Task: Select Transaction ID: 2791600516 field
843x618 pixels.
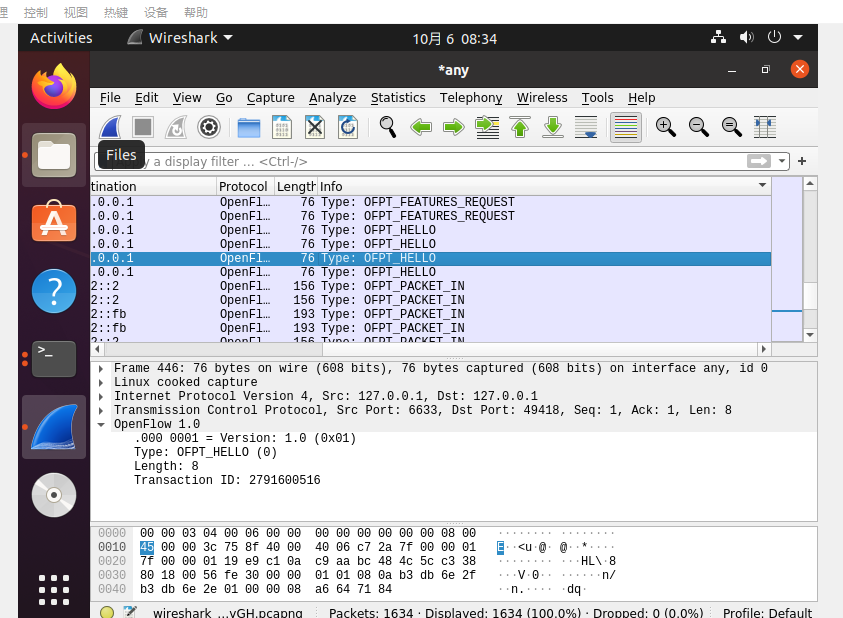Action: click(227, 480)
